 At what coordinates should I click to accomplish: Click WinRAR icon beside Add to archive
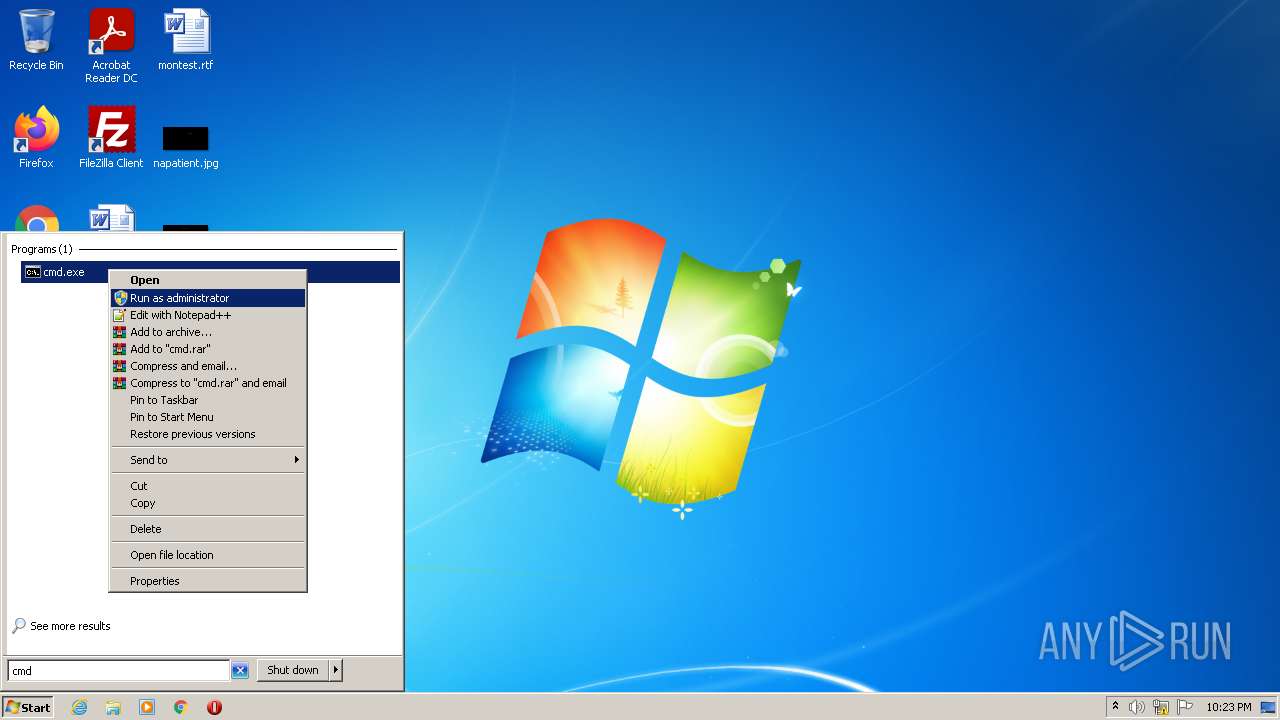[120, 332]
